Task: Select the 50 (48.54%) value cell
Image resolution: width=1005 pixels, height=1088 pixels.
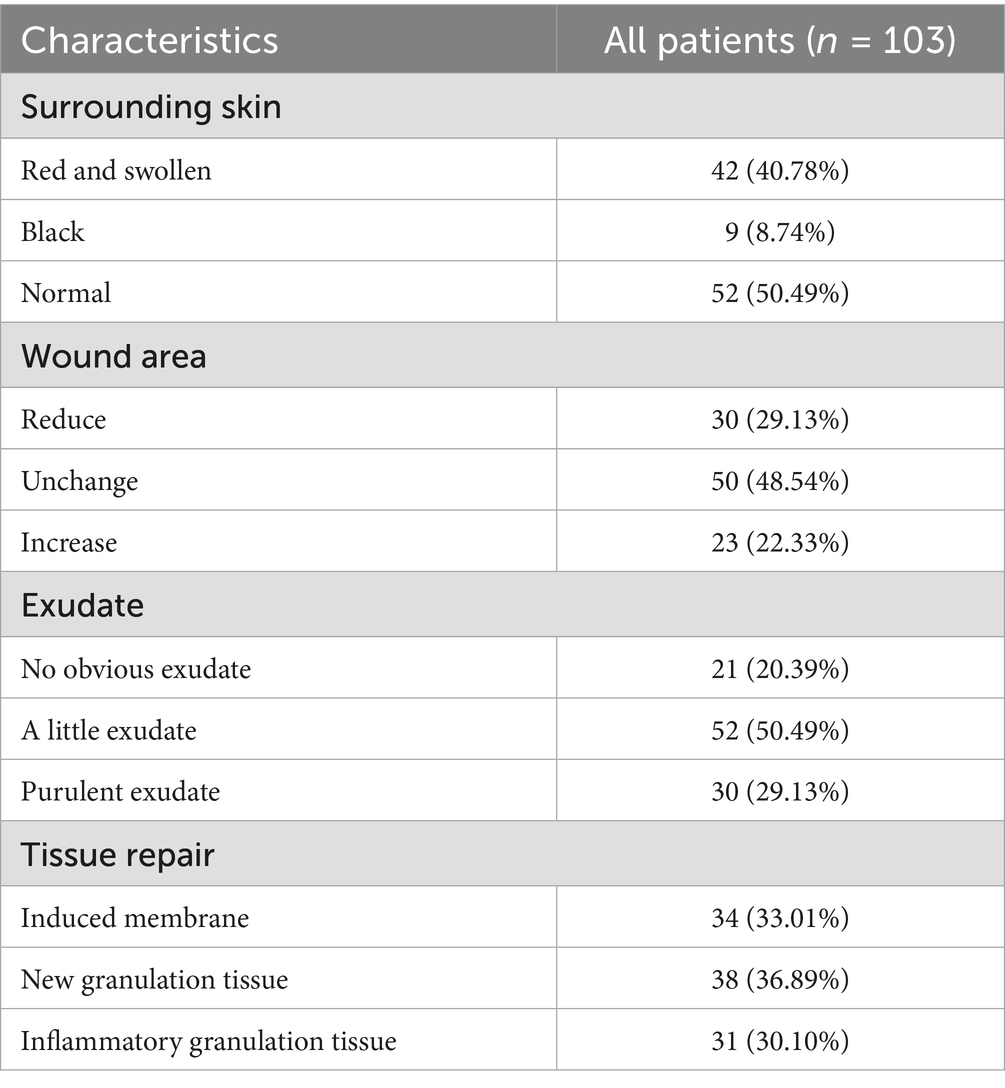Action: [x=780, y=481]
